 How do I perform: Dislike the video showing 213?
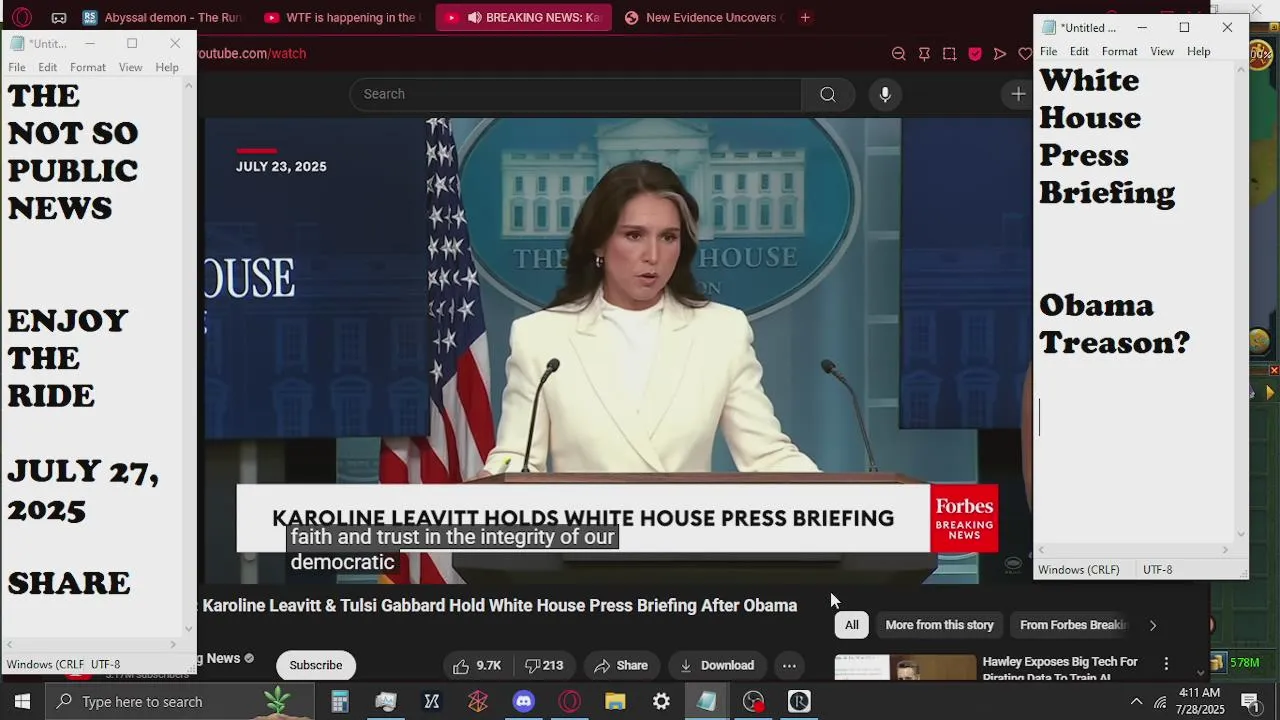point(545,665)
